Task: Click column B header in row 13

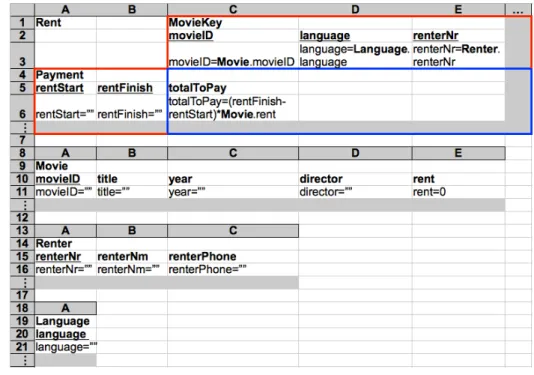Action: click(132, 231)
